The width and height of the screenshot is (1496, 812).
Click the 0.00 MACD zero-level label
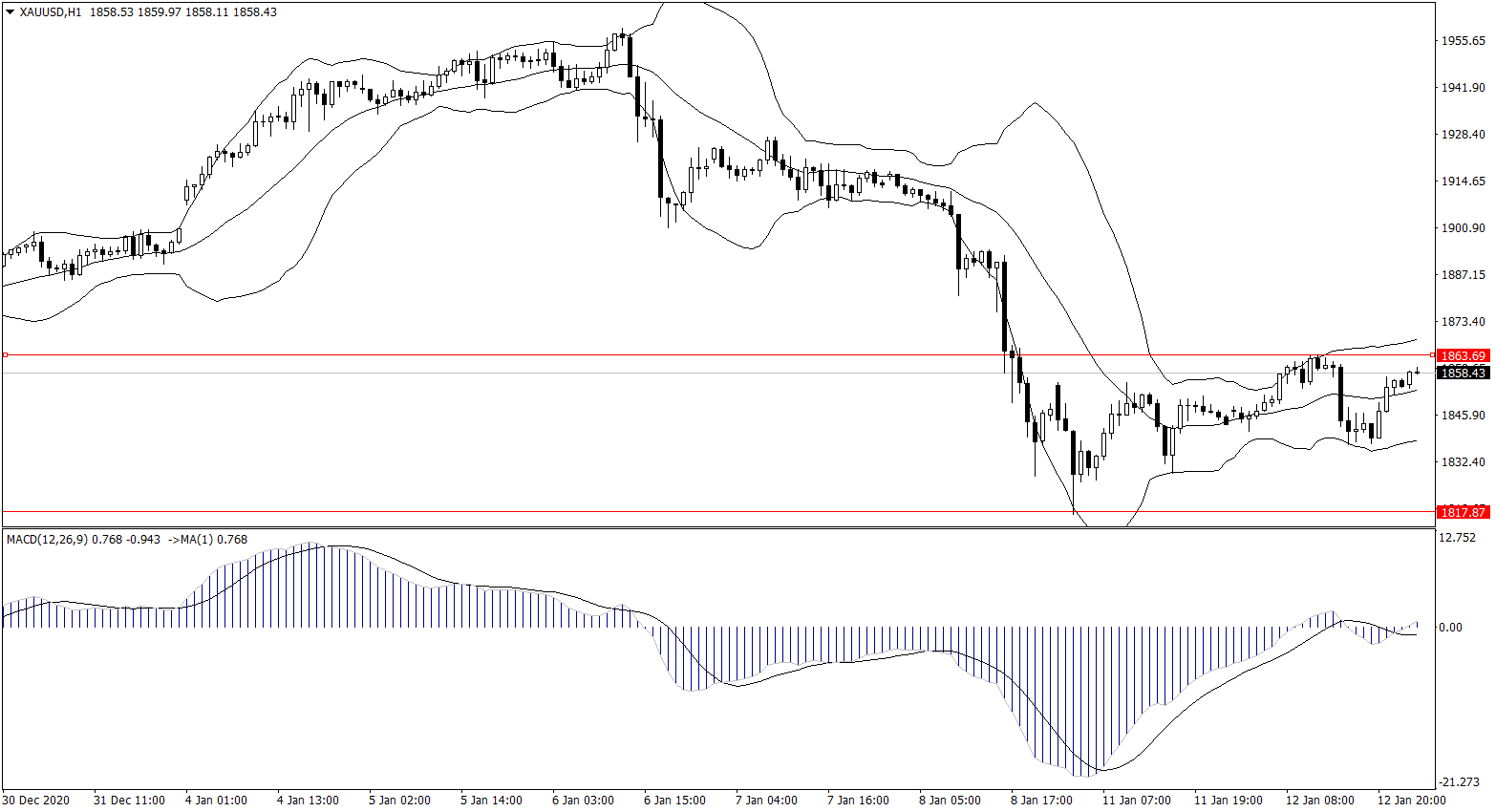1450,628
